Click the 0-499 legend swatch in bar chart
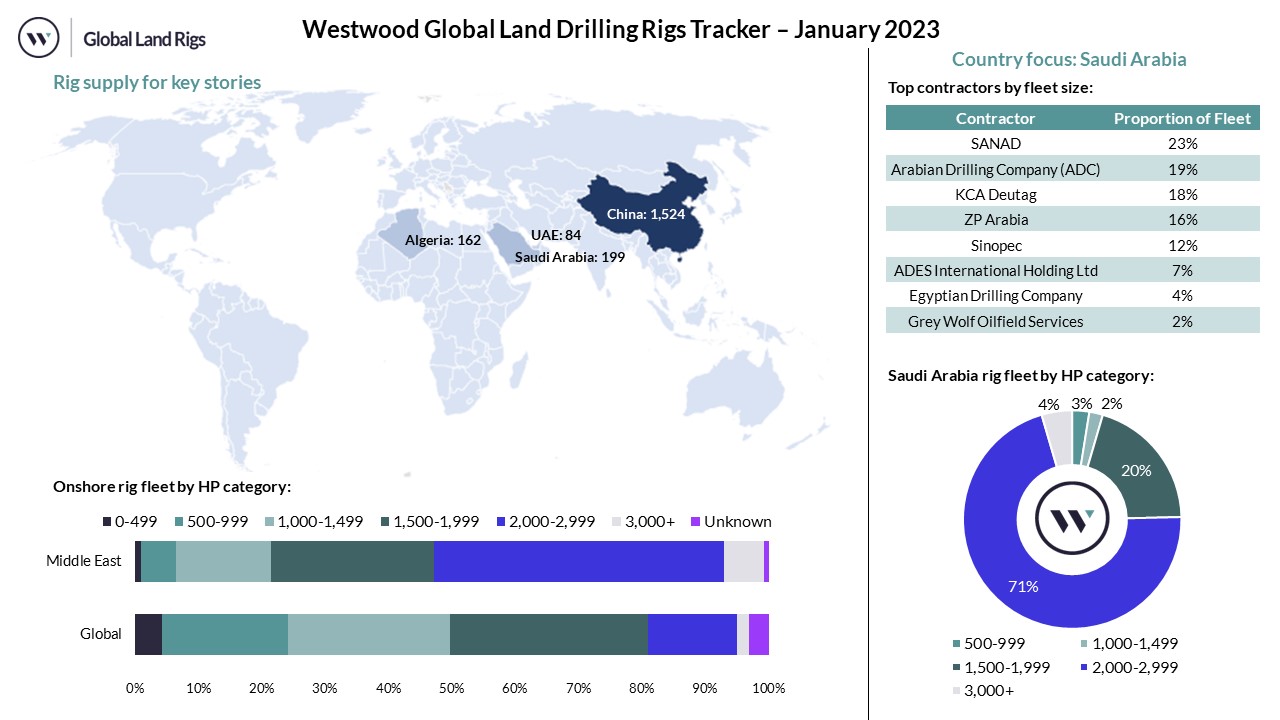 (x=107, y=522)
